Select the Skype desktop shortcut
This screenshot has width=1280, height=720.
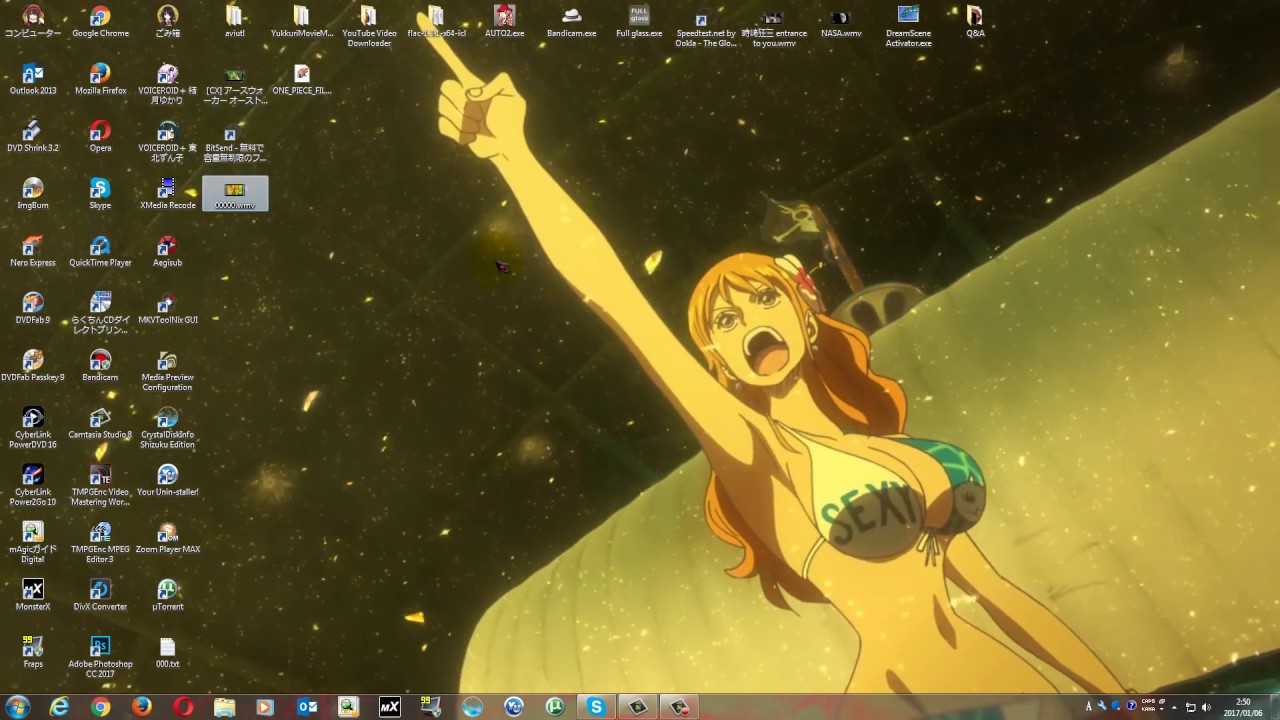tap(100, 193)
